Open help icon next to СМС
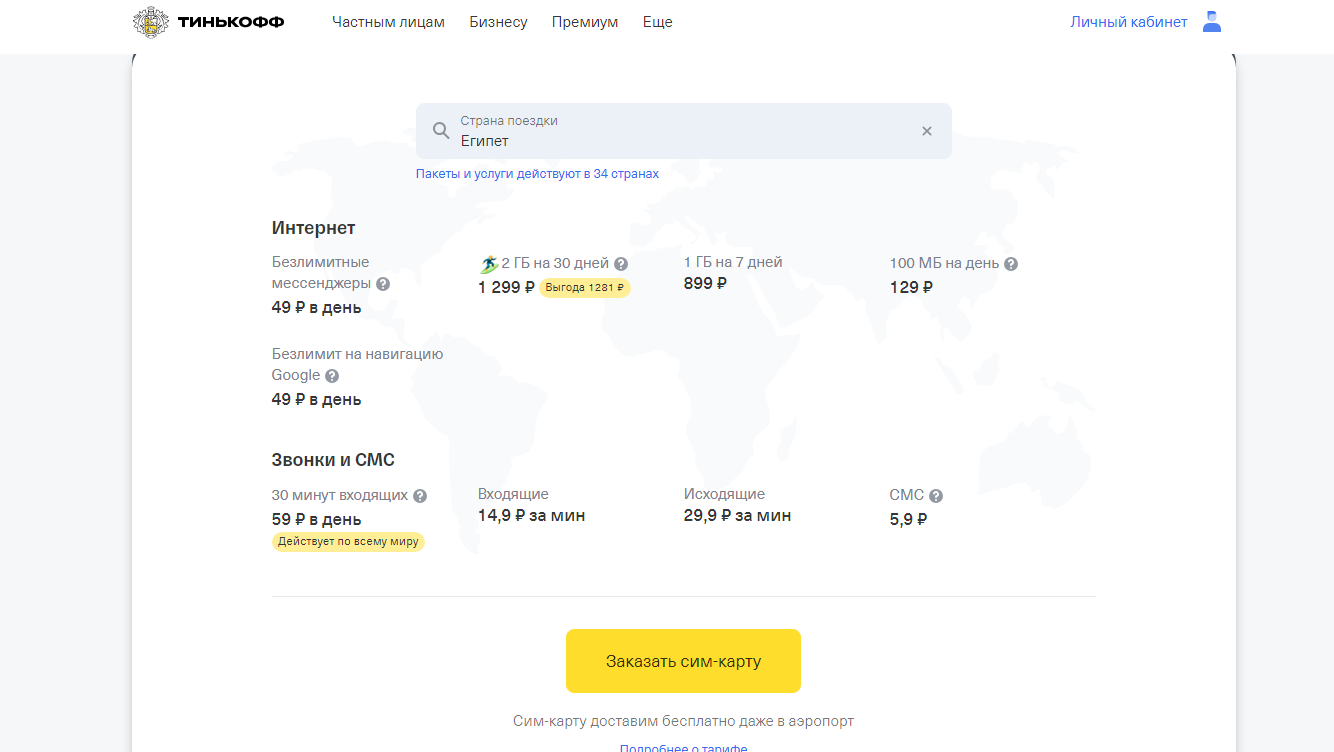Image resolution: width=1334 pixels, height=752 pixels. 936,496
